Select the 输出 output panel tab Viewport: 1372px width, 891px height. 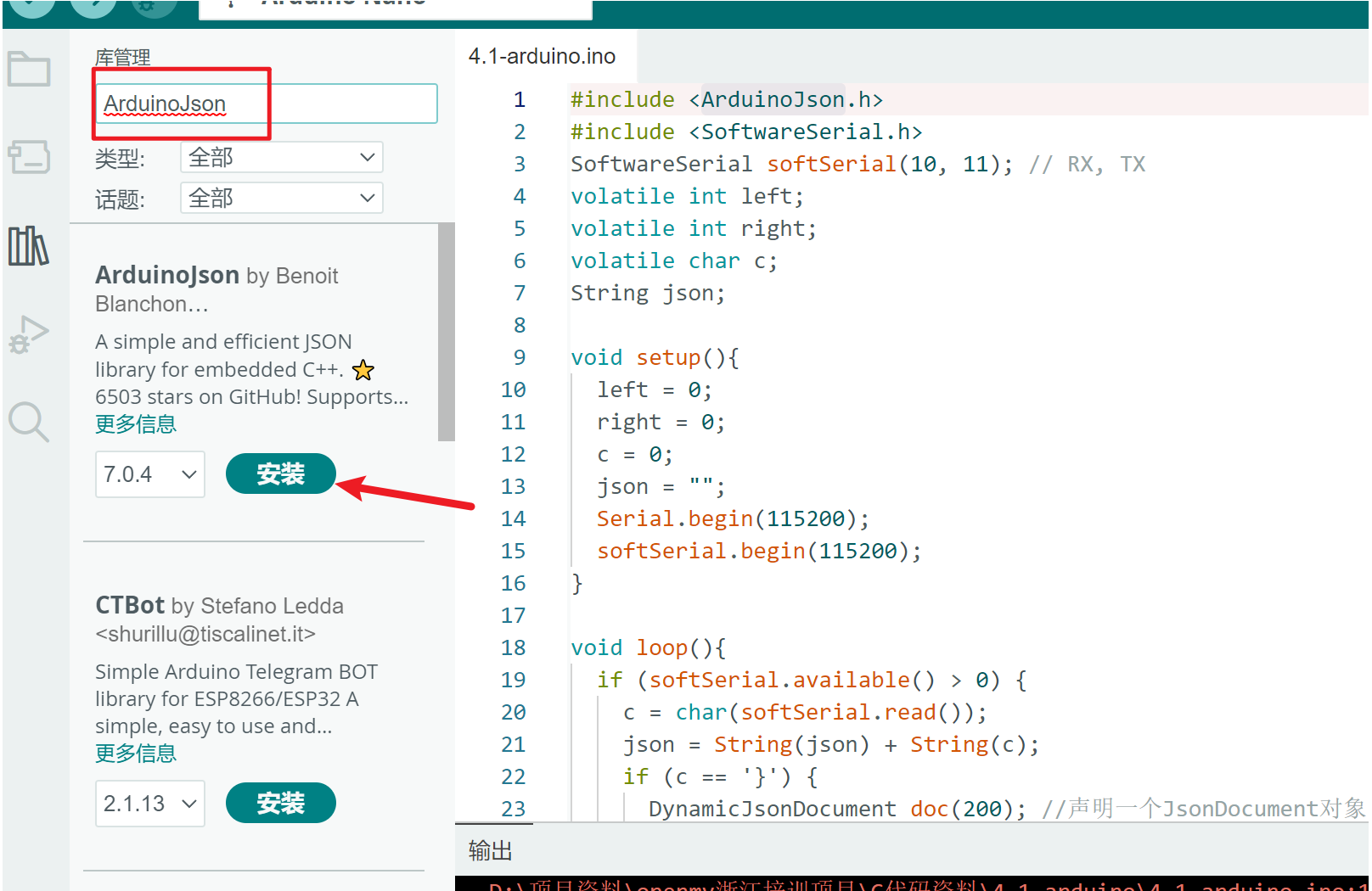491,850
